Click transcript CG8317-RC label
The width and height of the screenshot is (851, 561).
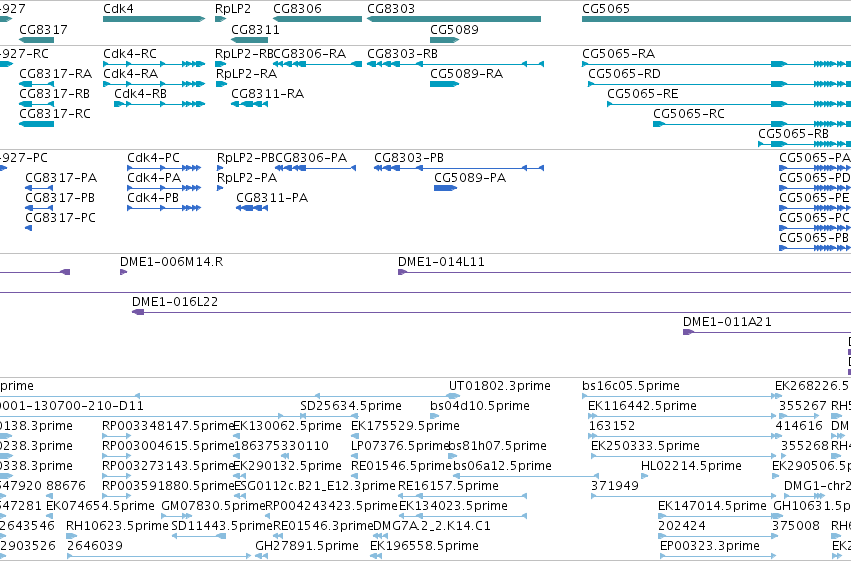click(55, 114)
